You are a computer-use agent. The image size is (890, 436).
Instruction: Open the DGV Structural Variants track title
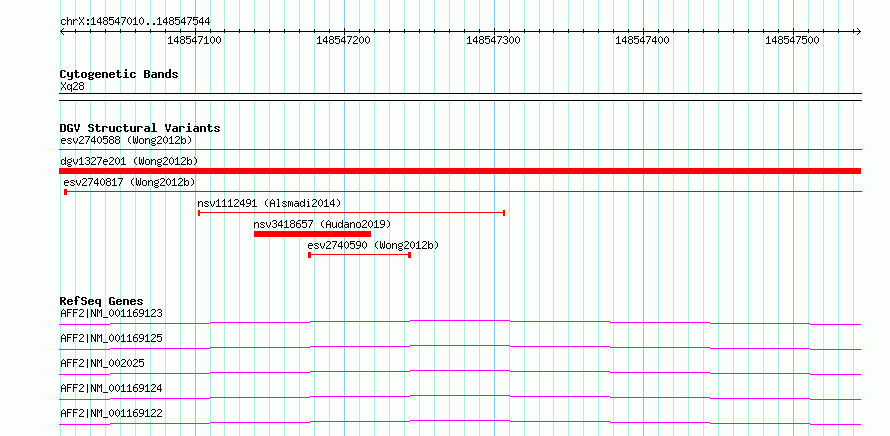pos(140,128)
